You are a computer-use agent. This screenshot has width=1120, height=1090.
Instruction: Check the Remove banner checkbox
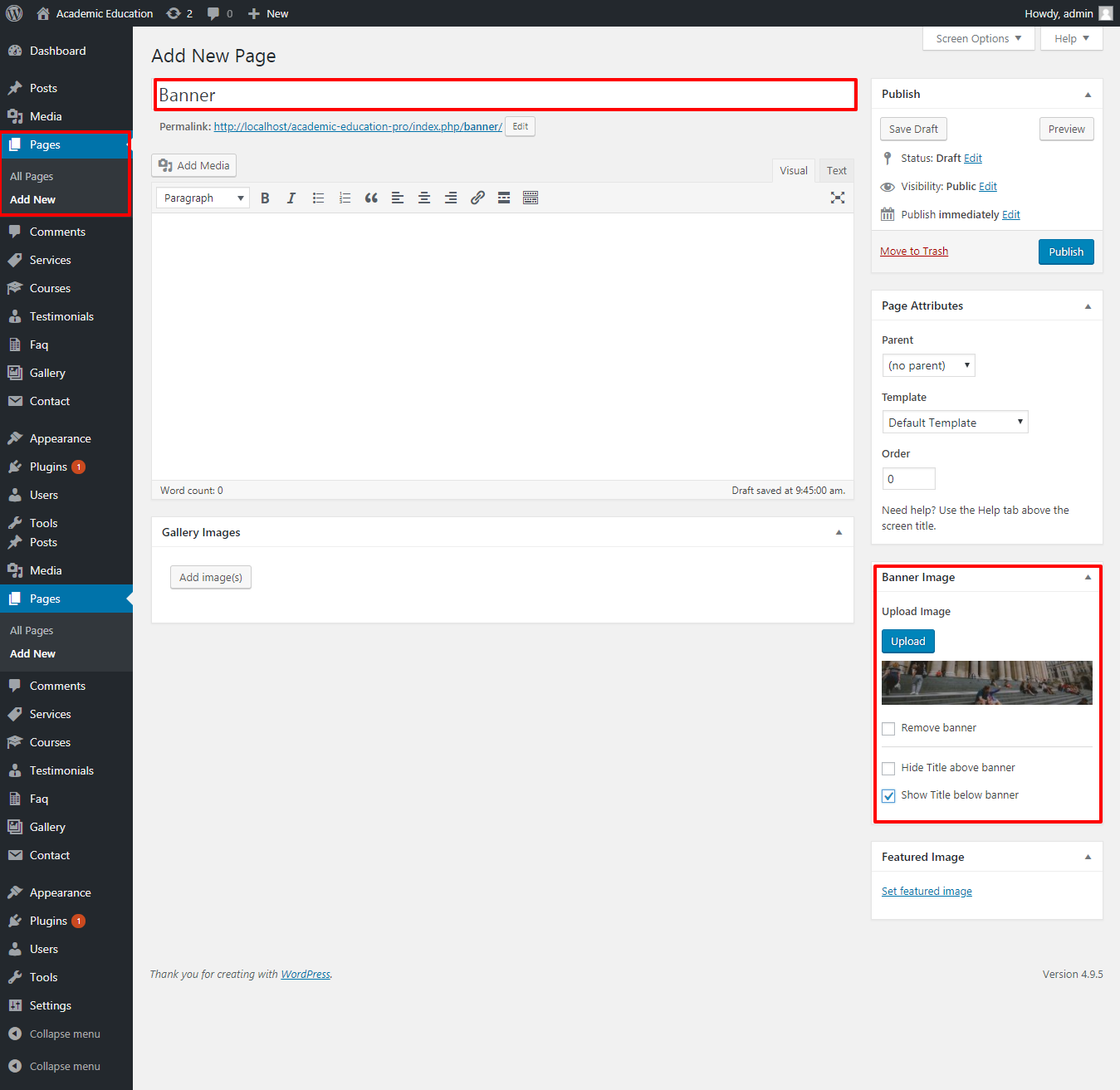click(888, 729)
